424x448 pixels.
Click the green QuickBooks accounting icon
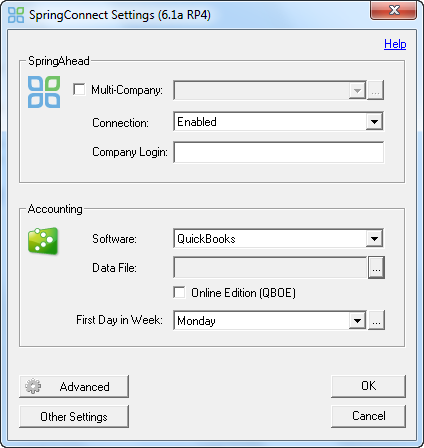[43, 241]
